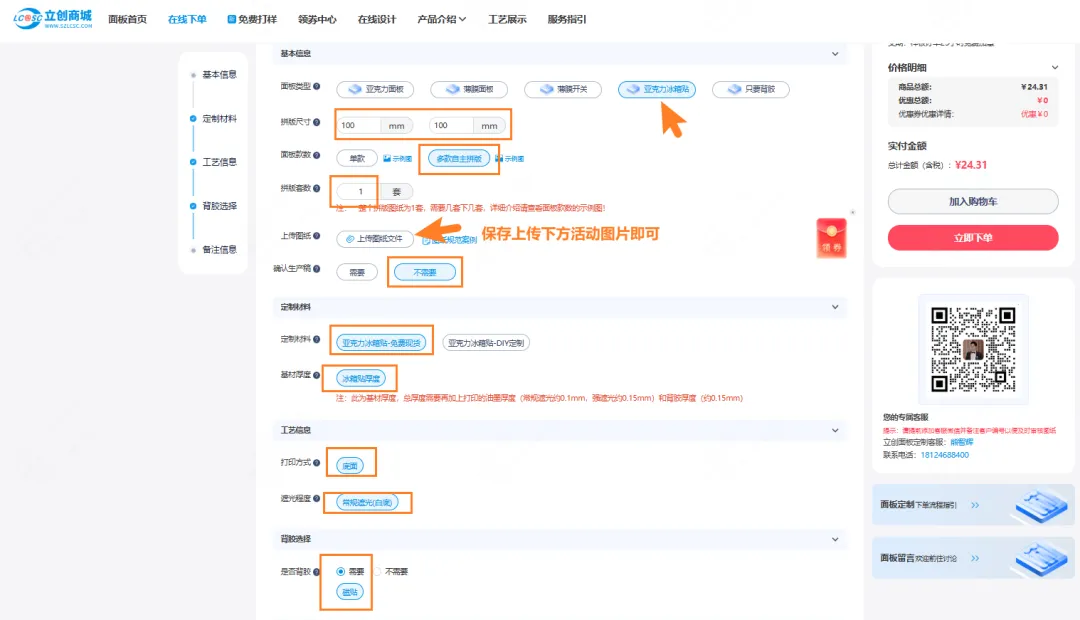
Task: Choose 需要 for 确认生产稿
Action: (357, 271)
